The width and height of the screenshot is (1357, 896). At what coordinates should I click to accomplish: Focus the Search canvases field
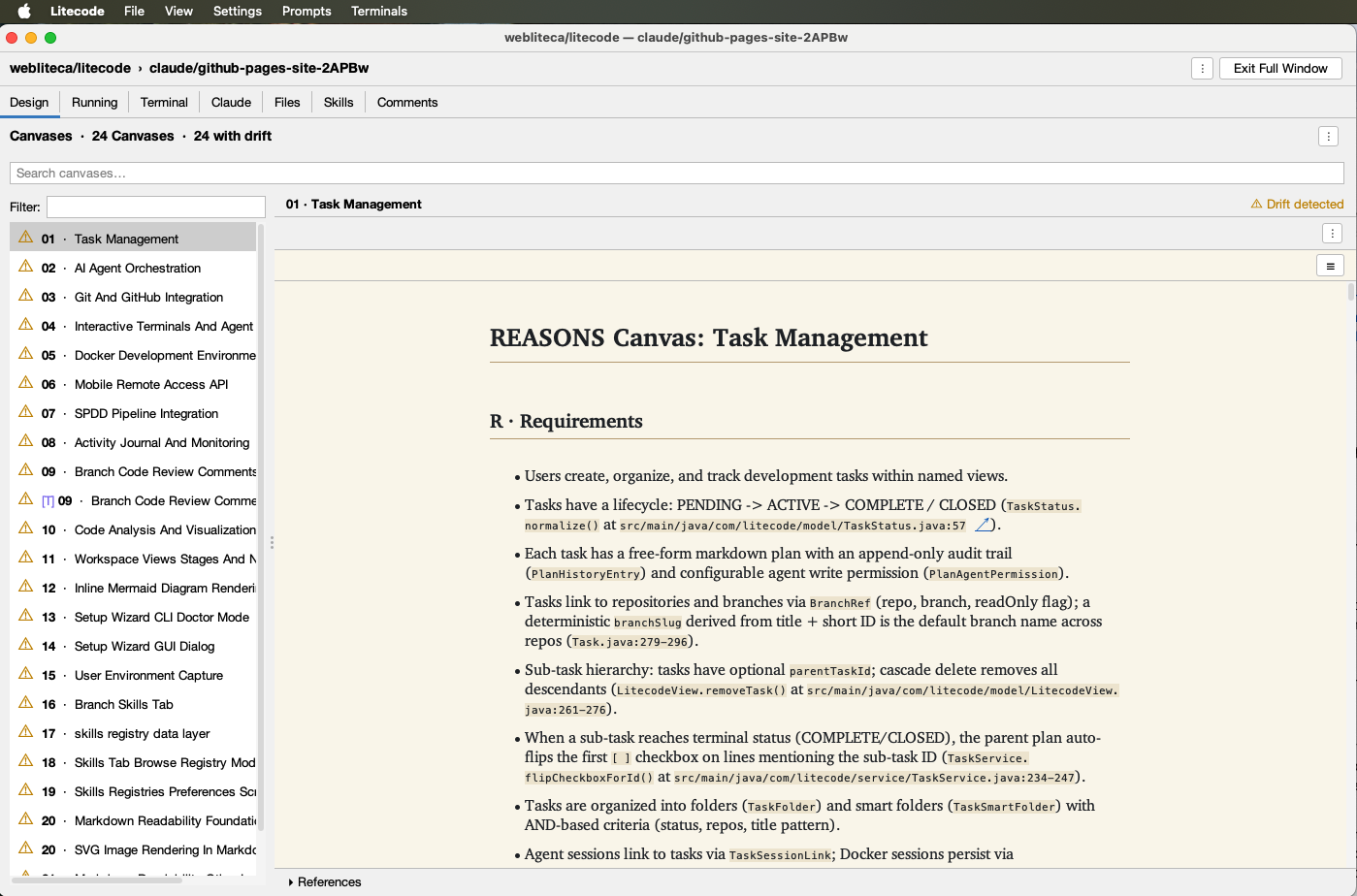pos(677,173)
